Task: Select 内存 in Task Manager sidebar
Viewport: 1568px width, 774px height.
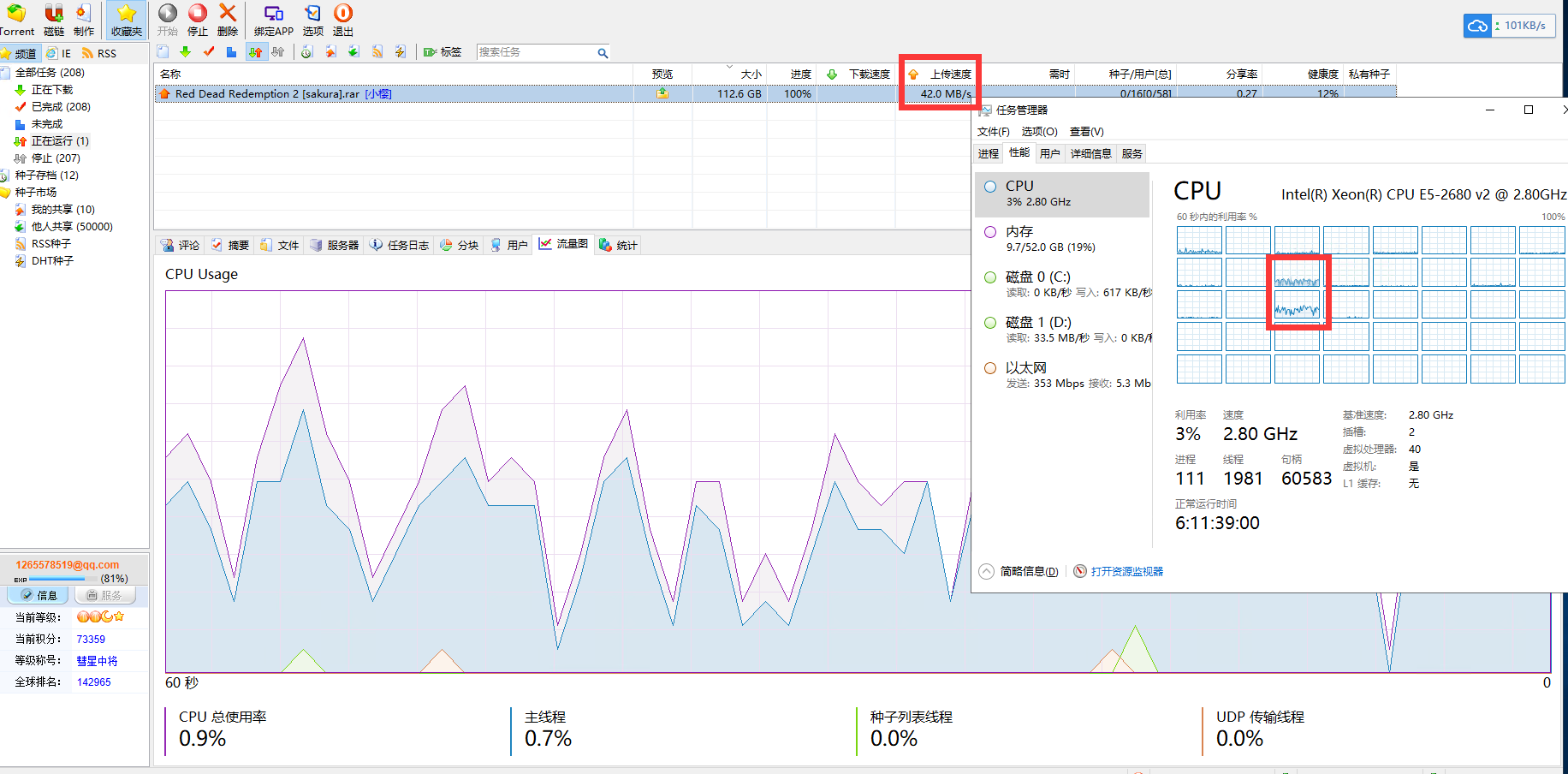Action: [1062, 239]
